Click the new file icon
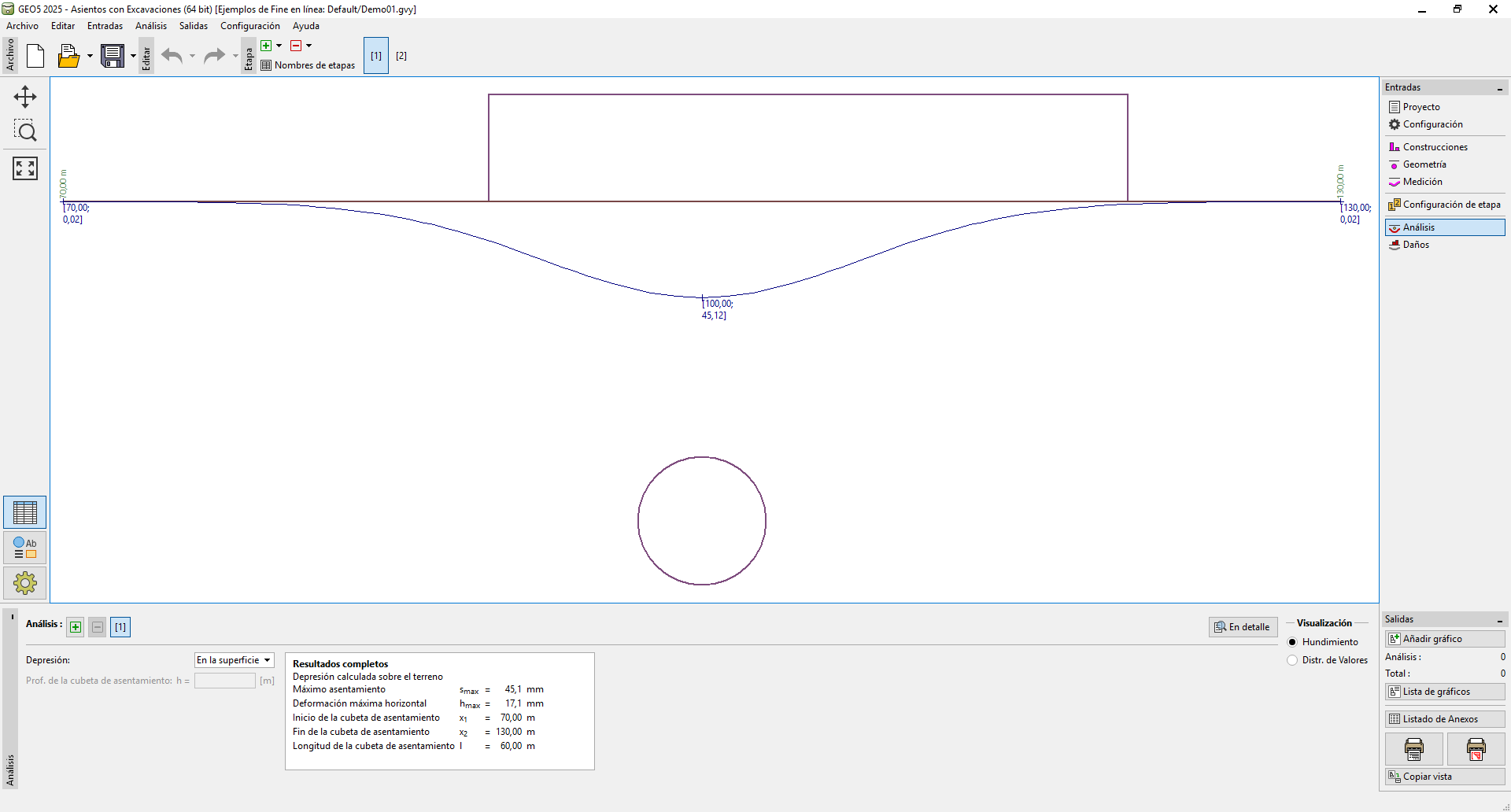Screen dimensions: 1511x812 [35, 56]
